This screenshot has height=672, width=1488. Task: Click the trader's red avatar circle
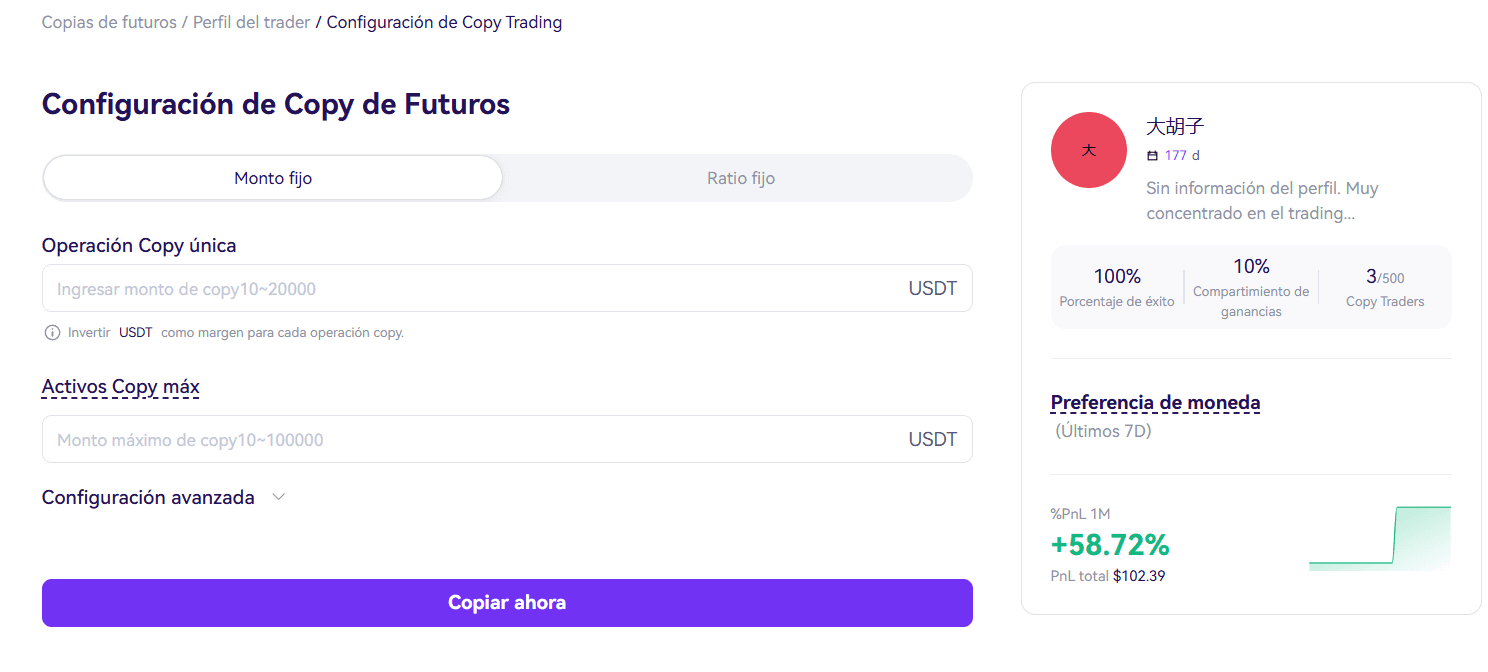coord(1089,150)
